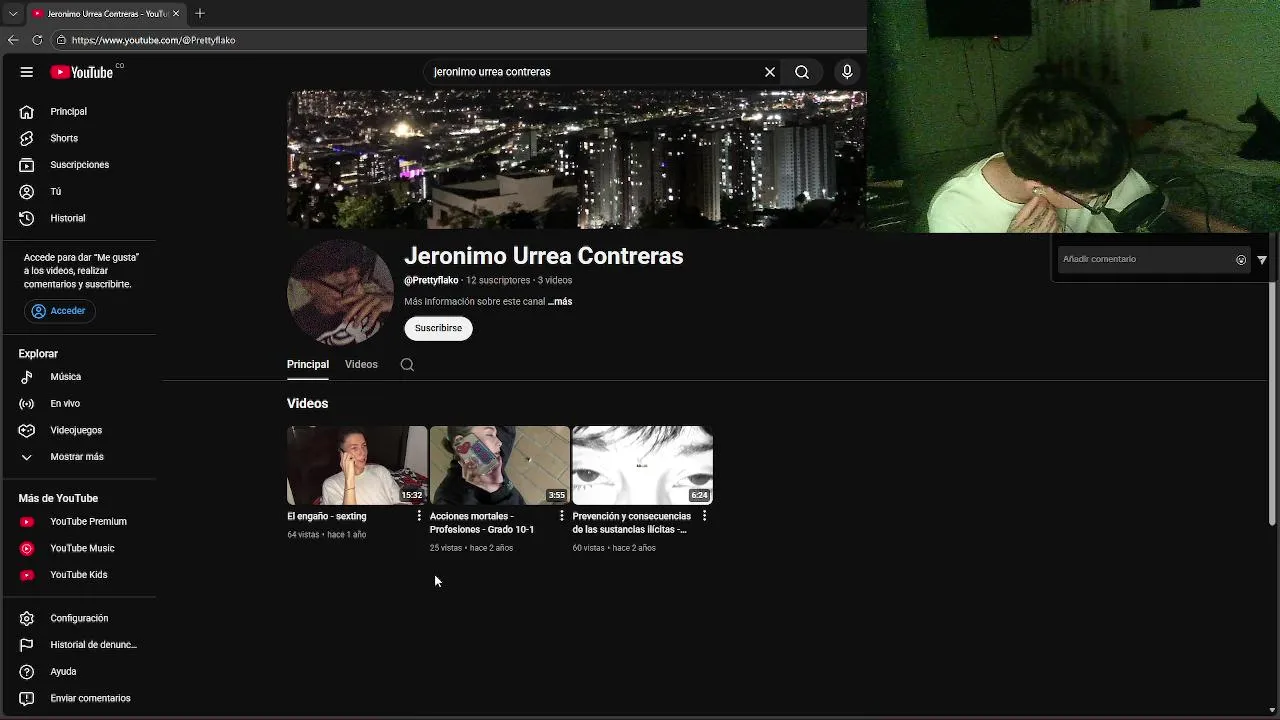Open options menu for Prevención y consecuencias video

pyautogui.click(x=704, y=516)
